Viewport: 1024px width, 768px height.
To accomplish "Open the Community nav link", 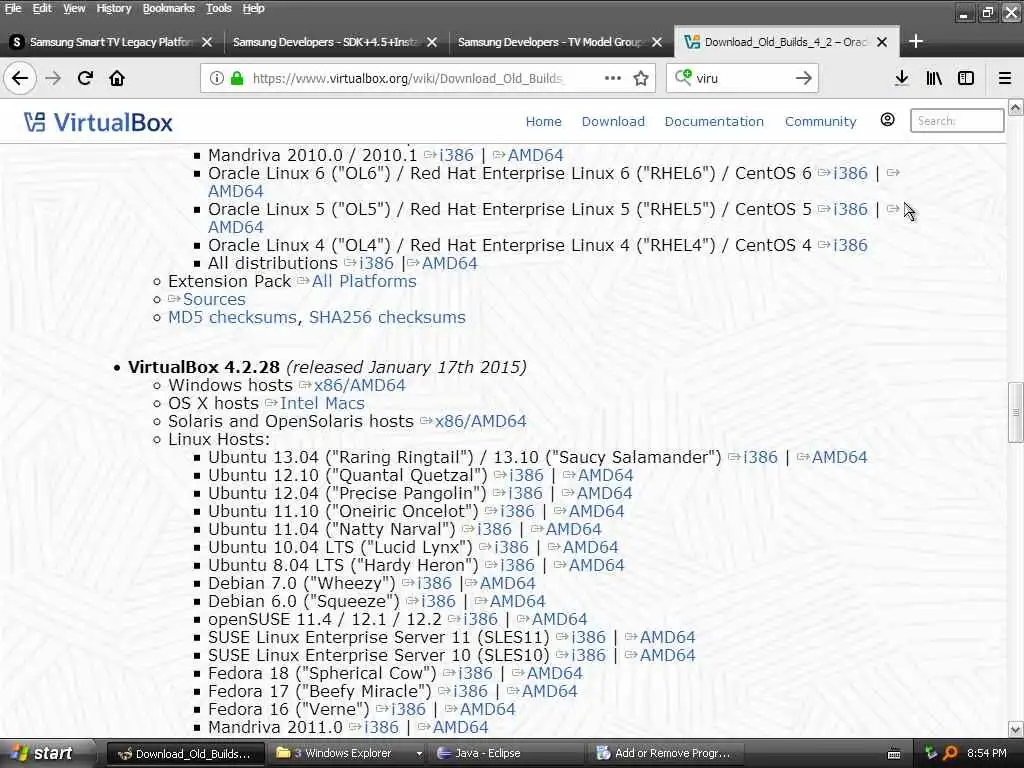I will pos(820,121).
